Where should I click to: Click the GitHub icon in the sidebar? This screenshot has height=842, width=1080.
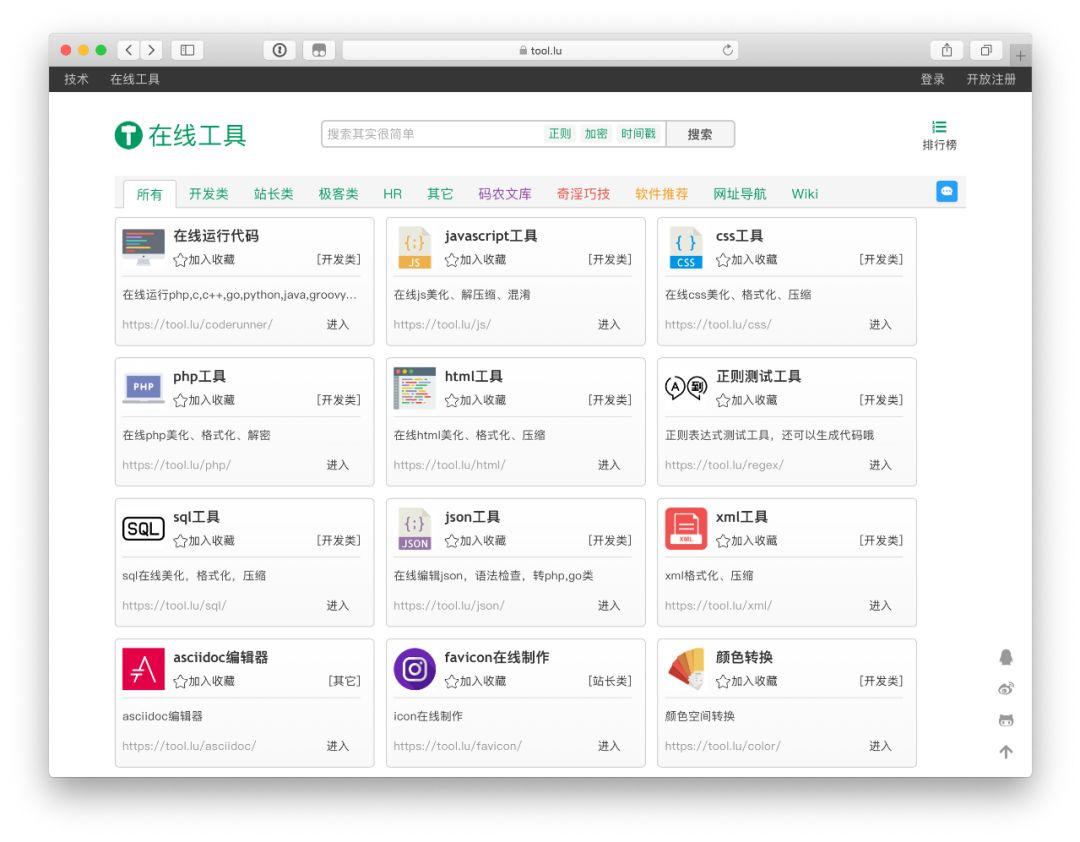1006,720
